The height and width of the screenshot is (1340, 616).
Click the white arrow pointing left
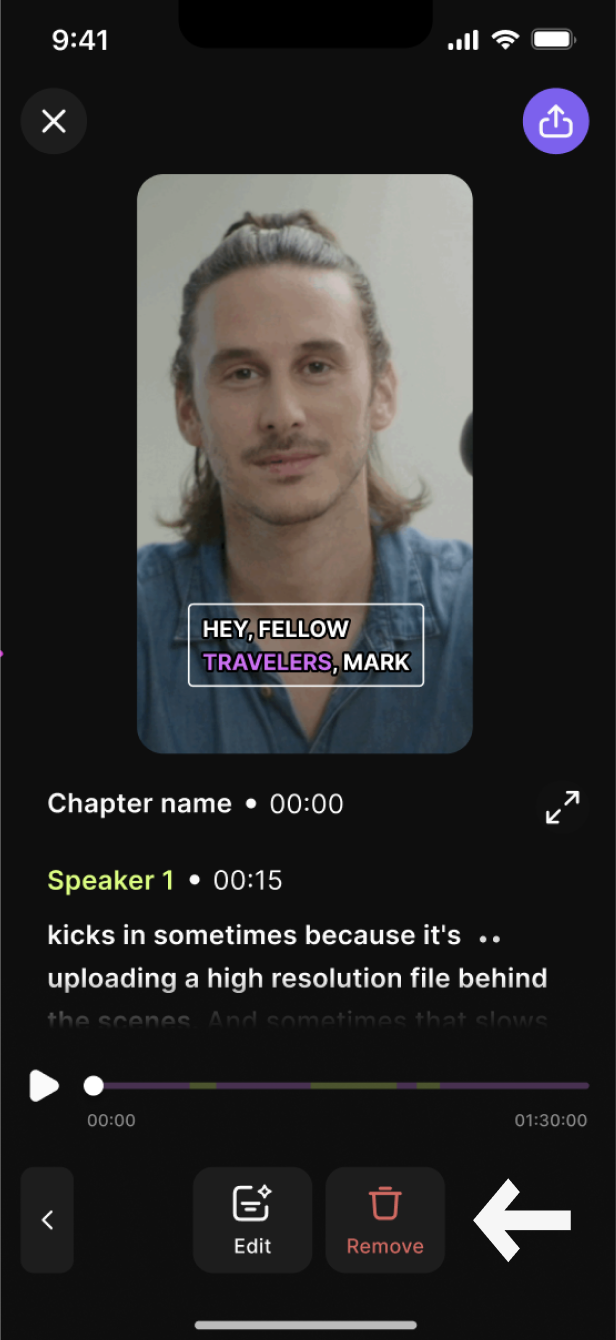pyautogui.click(x=522, y=1219)
